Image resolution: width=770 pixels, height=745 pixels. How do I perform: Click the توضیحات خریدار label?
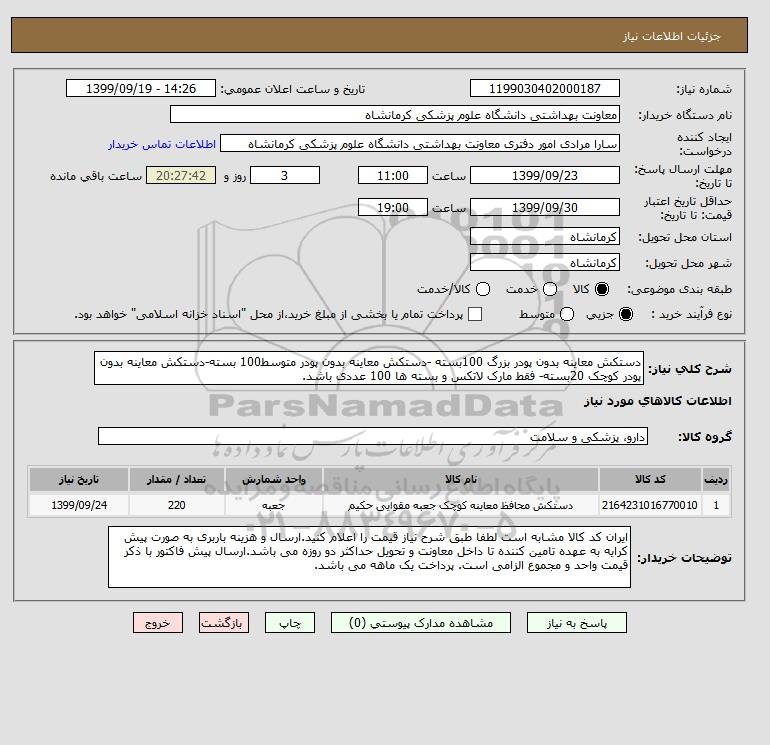pyautogui.click(x=685, y=558)
